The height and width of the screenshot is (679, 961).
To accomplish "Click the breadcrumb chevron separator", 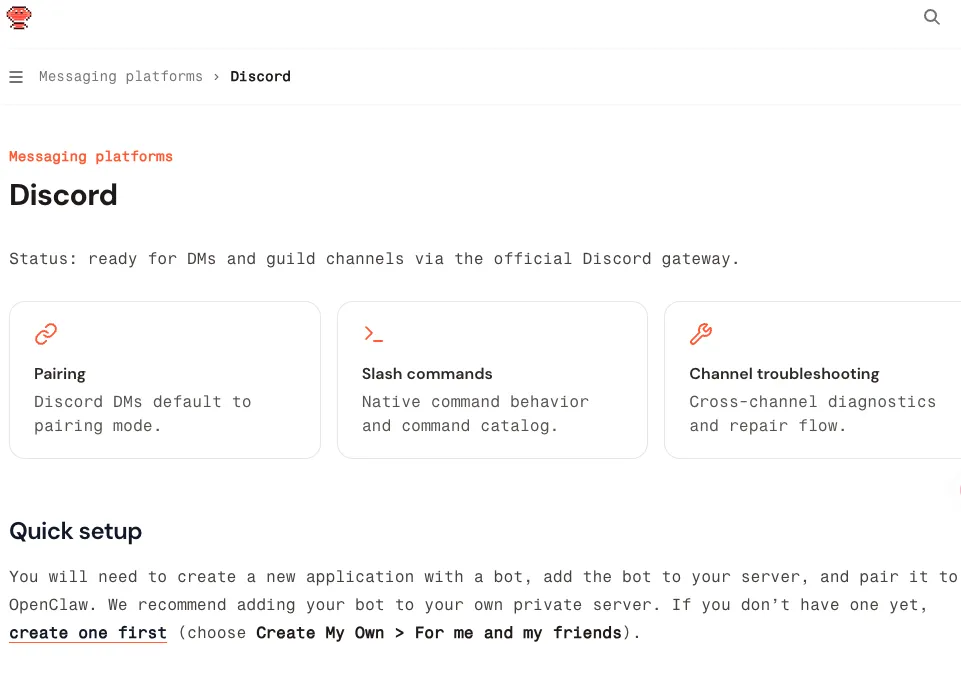I will click(x=216, y=77).
